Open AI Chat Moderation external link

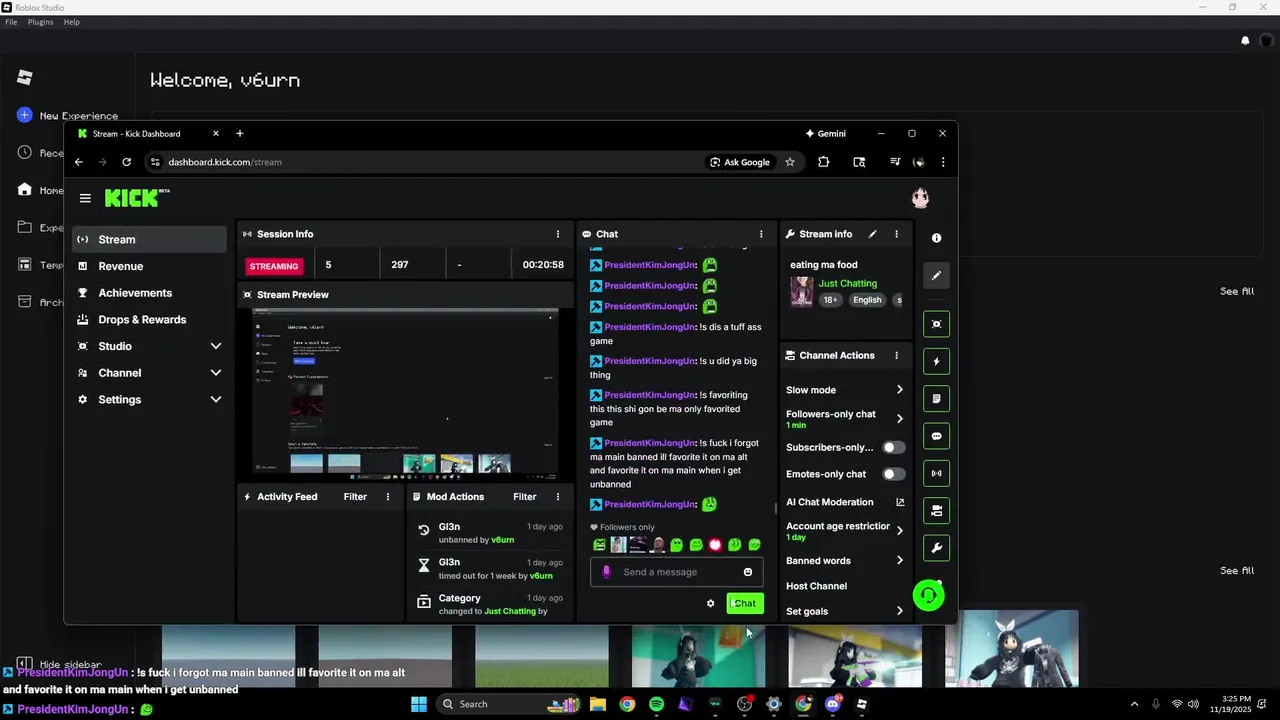900,502
